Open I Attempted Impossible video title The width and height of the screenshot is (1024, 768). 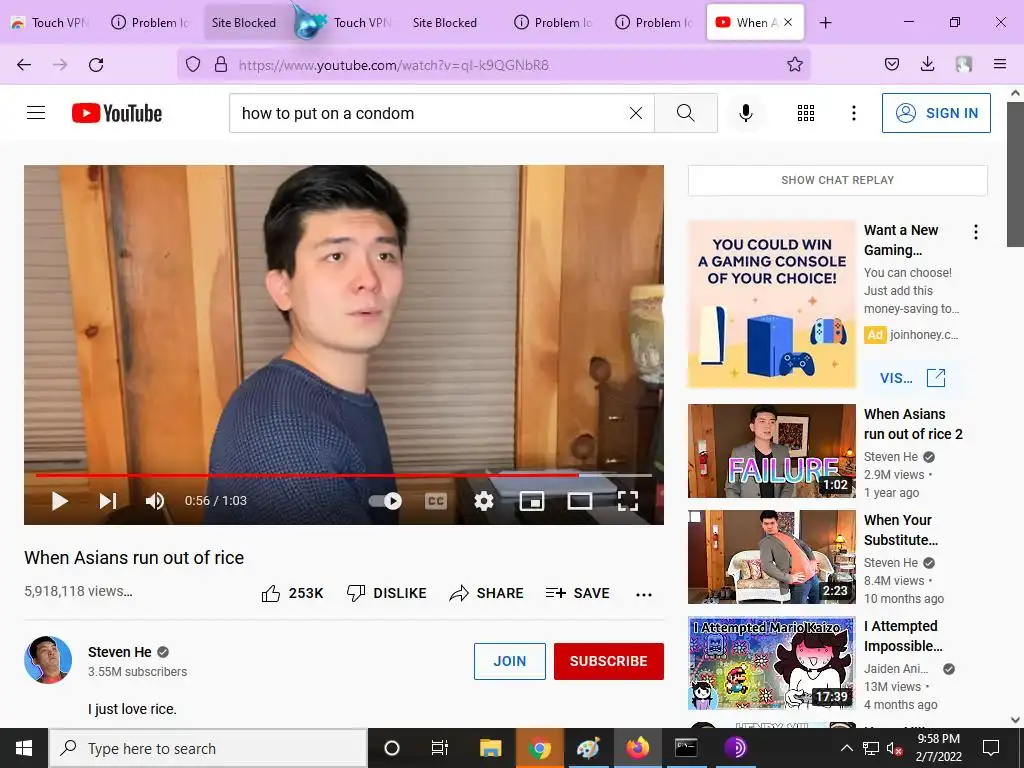[903, 636]
